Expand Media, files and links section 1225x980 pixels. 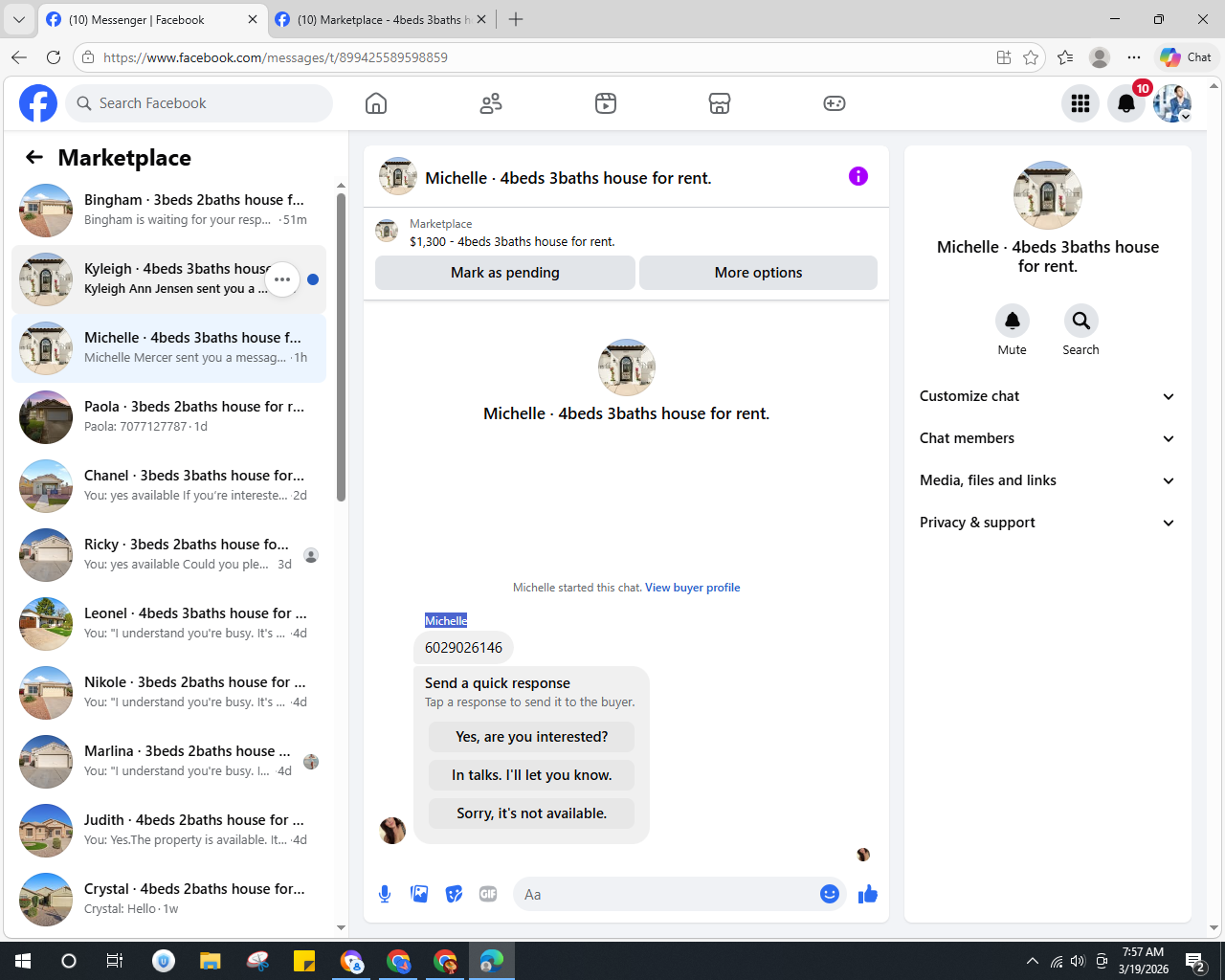[1047, 480]
